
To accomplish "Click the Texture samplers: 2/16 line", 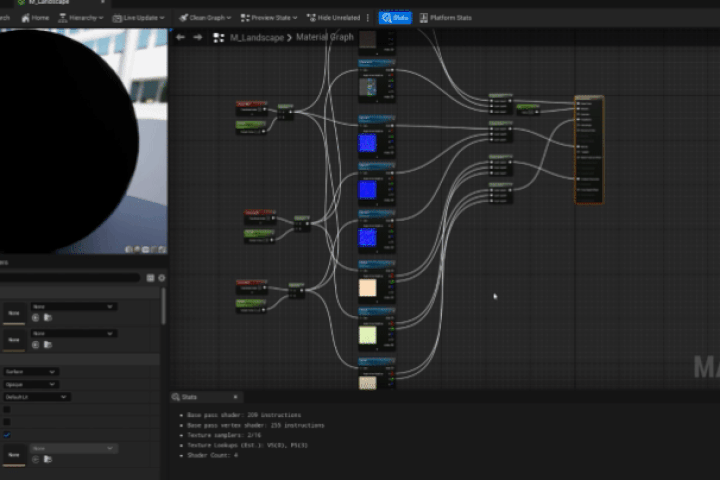I will 224,435.
